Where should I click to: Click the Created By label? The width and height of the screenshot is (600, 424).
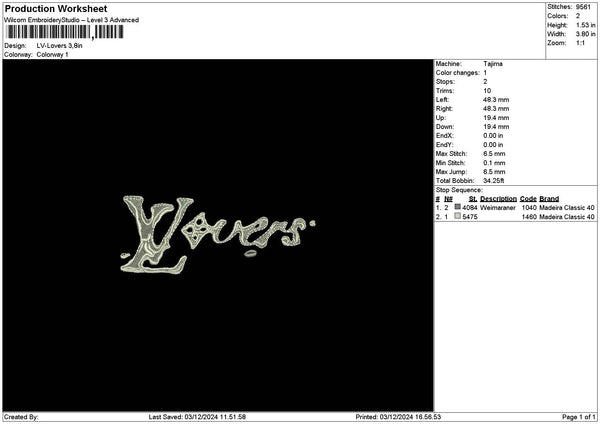[21, 417]
